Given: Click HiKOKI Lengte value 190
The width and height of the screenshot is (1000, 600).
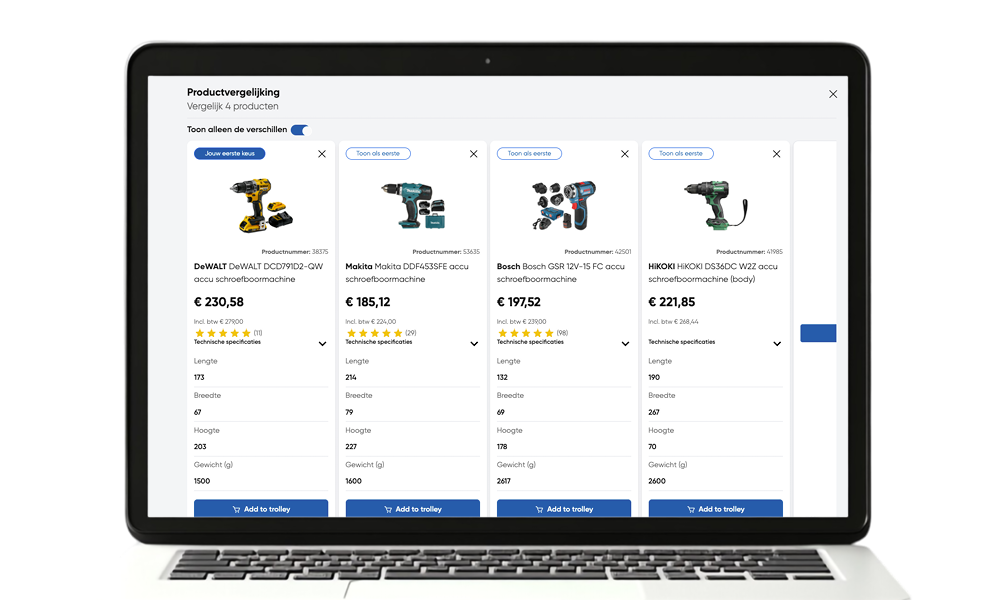Looking at the screenshot, I should 654,377.
